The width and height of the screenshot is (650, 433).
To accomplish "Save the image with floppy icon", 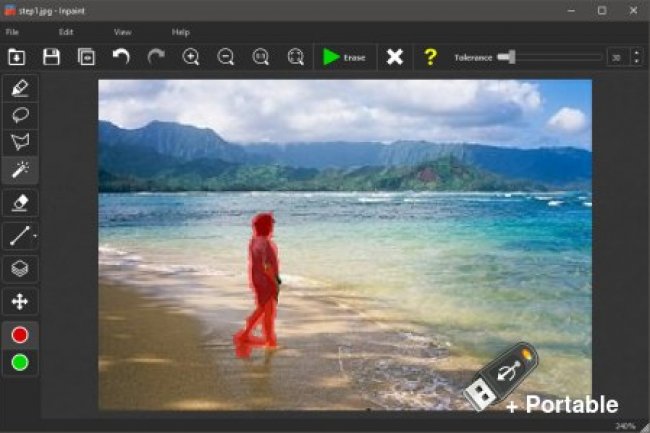I will [51, 57].
